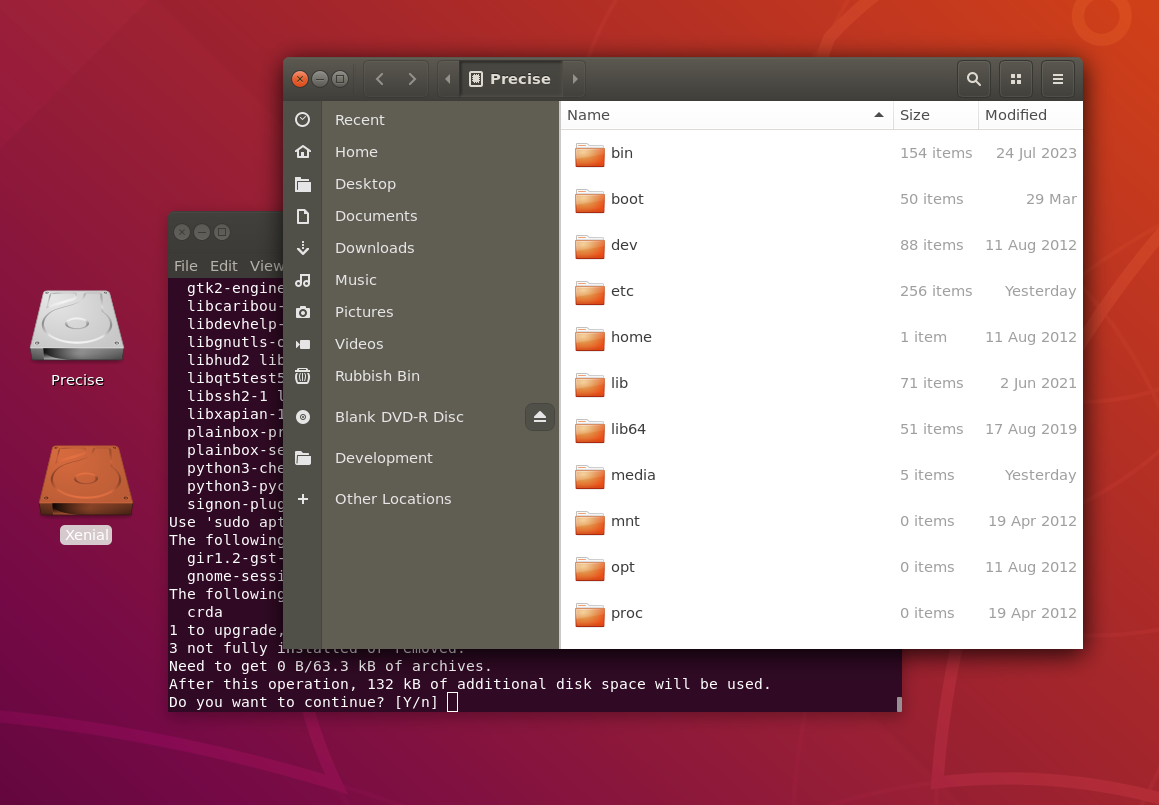This screenshot has width=1159, height=805.
Task: Click the terminal scrollbar handle
Action: (899, 704)
